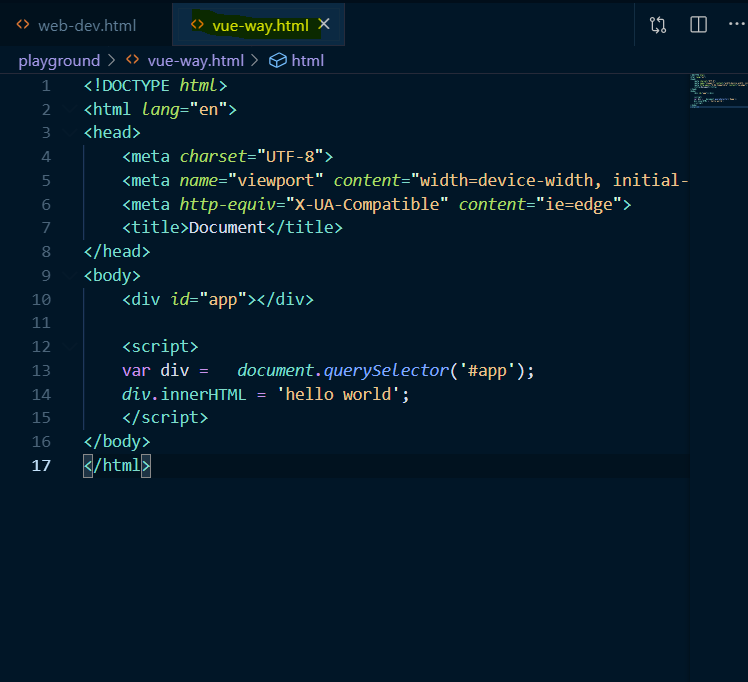The image size is (748, 682).
Task: Click the word Document in the title tag
Action: point(227,227)
